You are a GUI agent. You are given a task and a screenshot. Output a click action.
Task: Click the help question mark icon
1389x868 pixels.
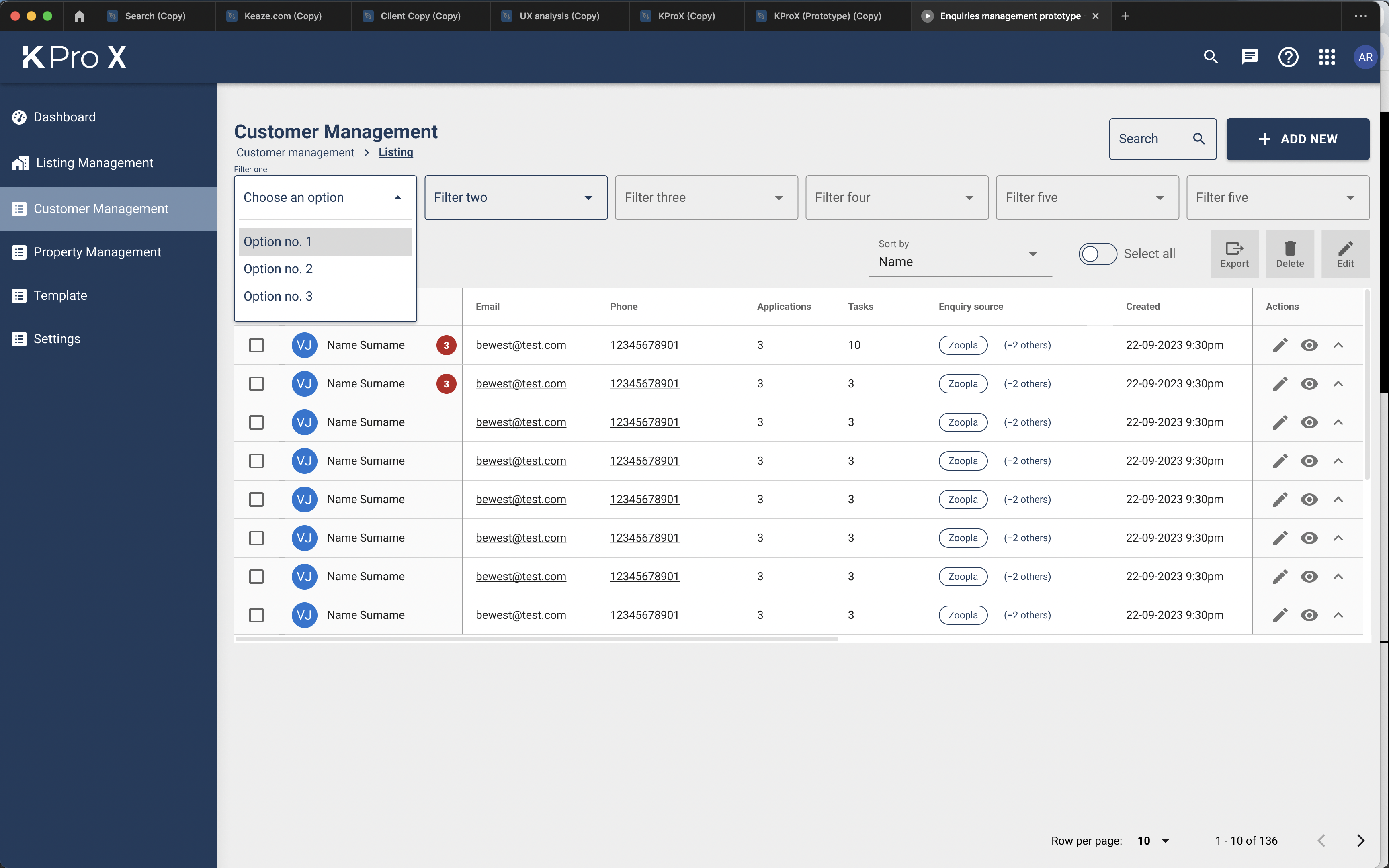click(x=1288, y=57)
